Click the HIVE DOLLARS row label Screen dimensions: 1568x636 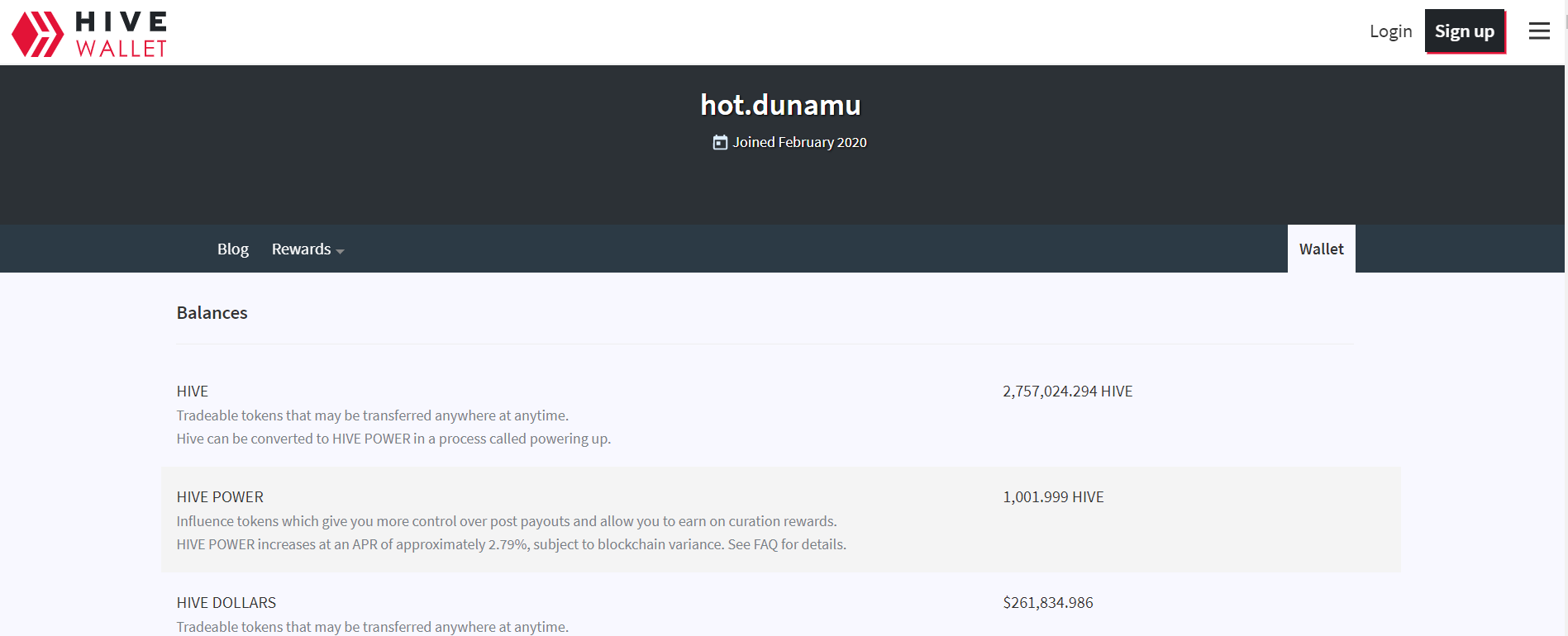[x=226, y=603]
